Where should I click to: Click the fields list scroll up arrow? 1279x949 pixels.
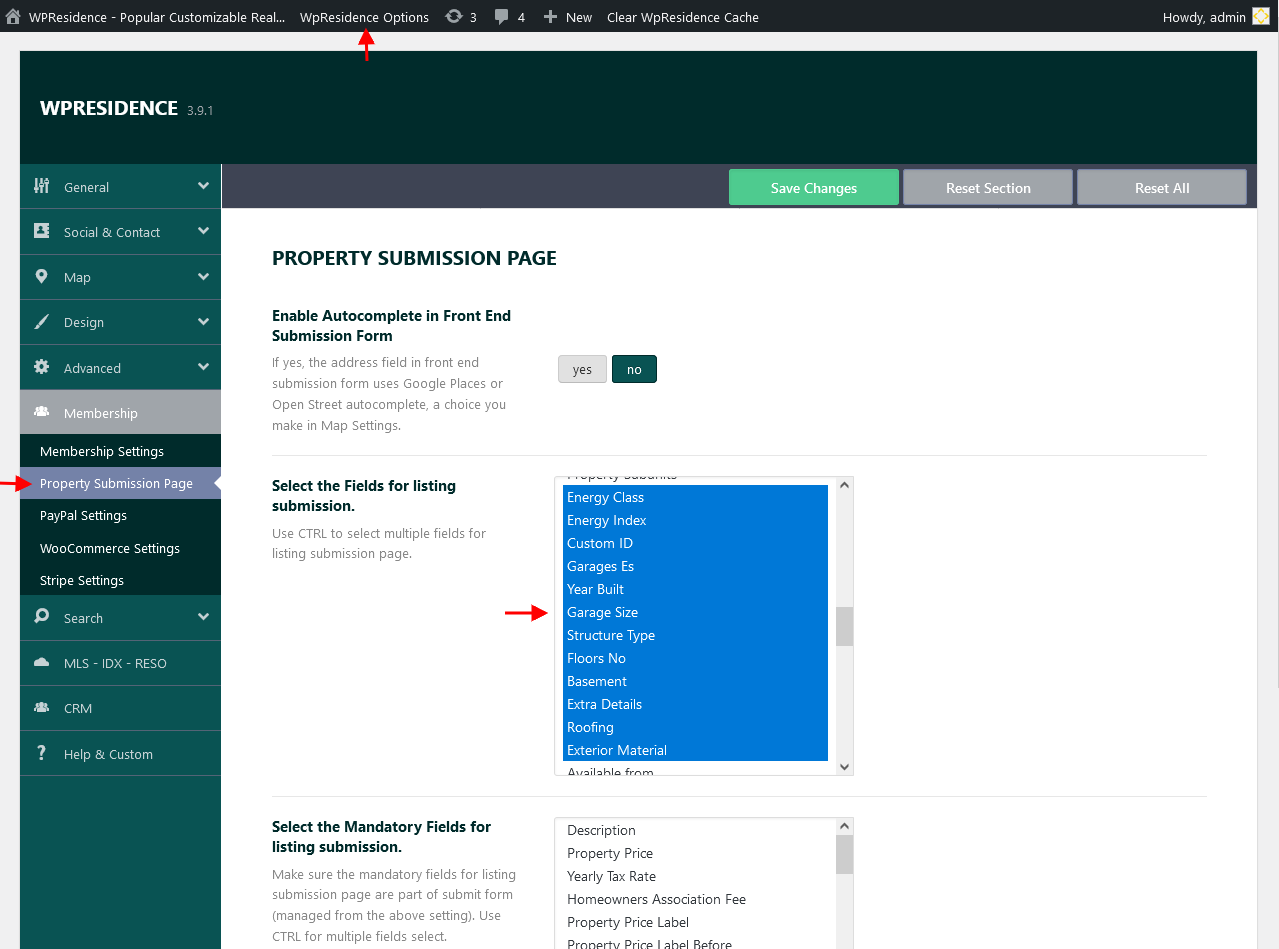coord(845,485)
